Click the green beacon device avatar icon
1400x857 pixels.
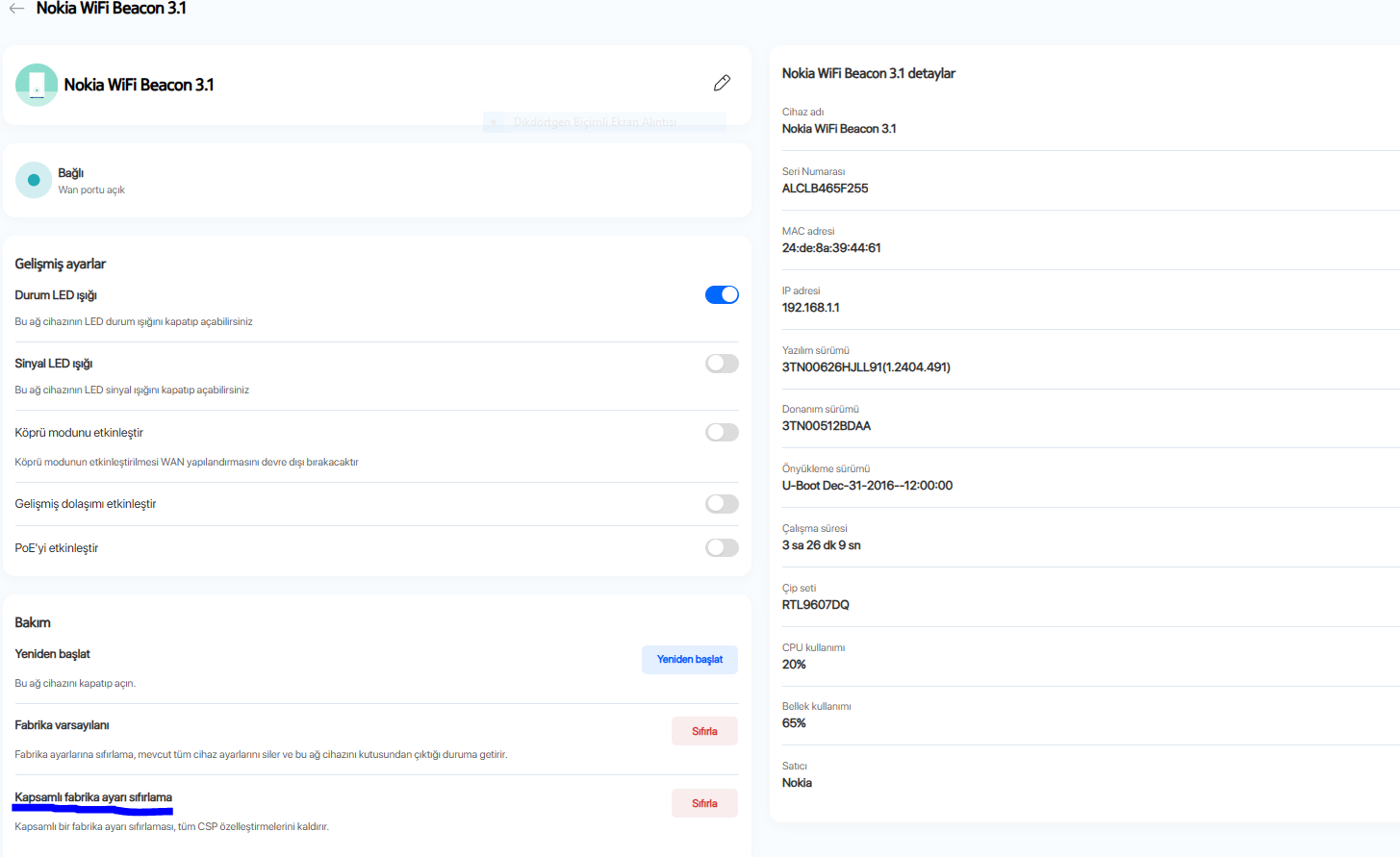click(x=37, y=85)
